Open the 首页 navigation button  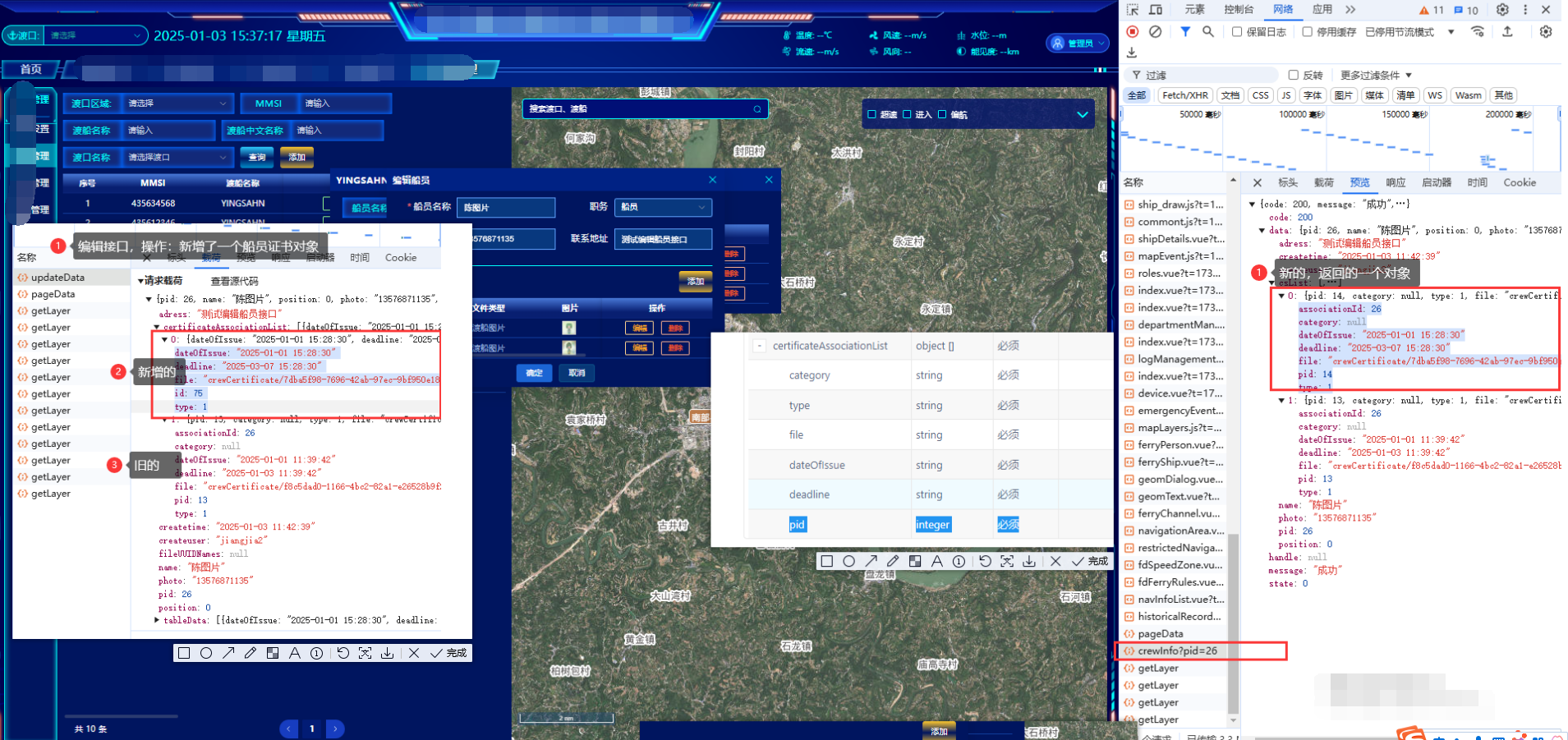pos(30,69)
